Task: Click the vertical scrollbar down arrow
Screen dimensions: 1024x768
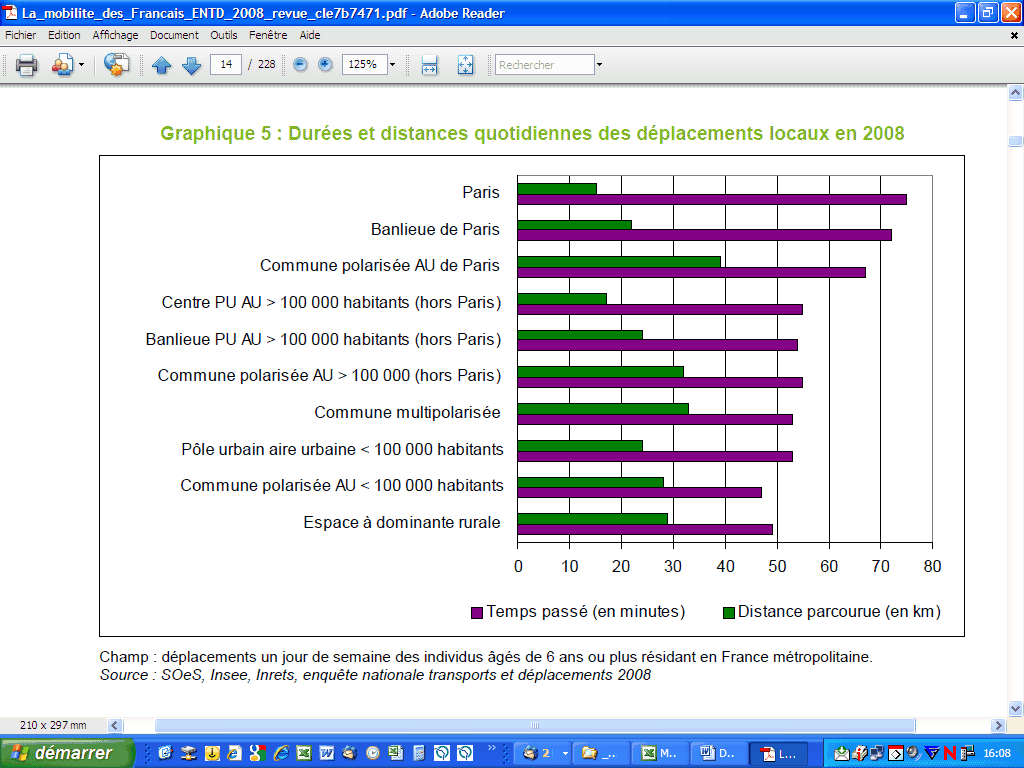Action: [x=1015, y=706]
